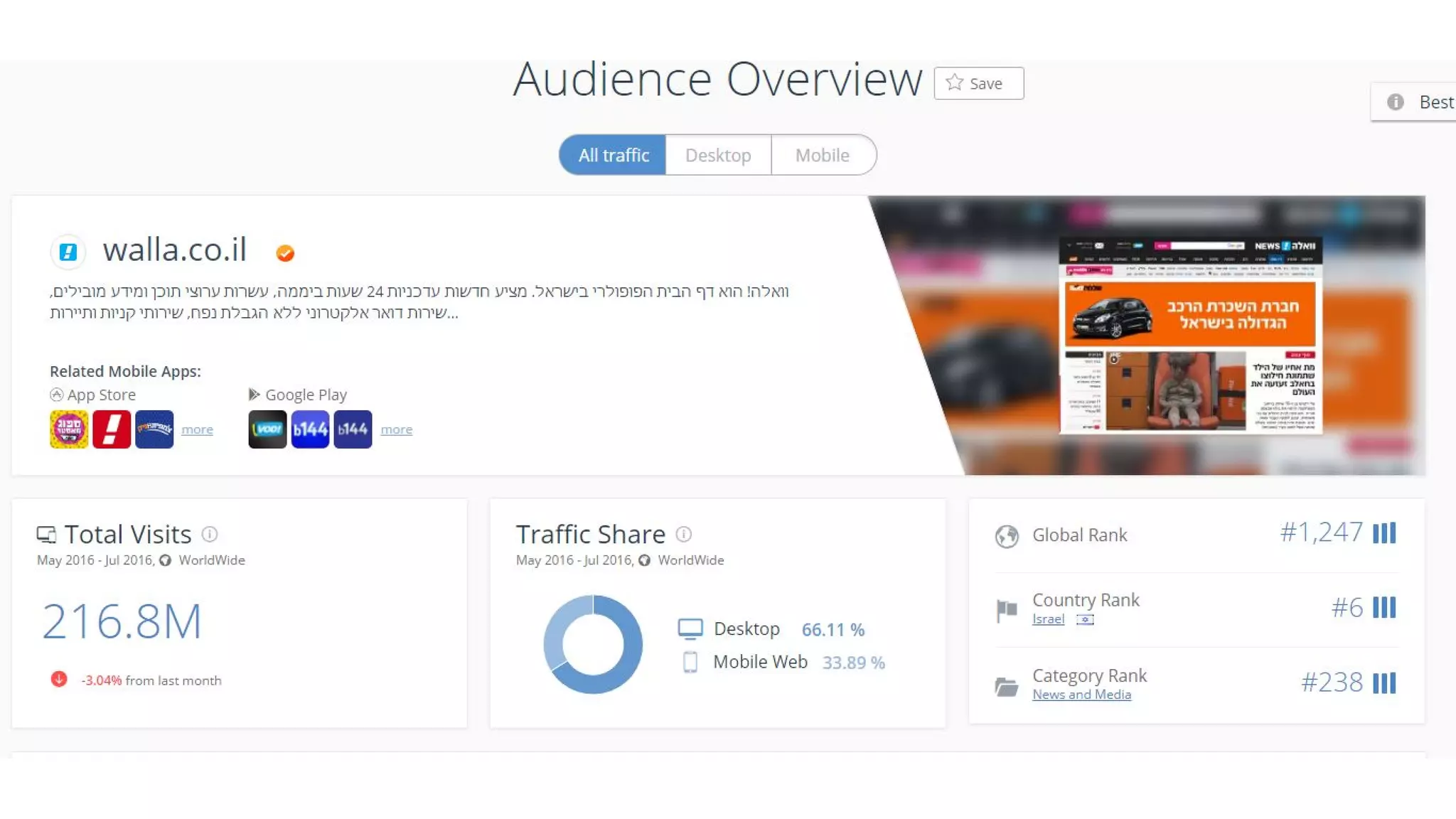Click the Save star button
Viewport: 1456px width, 819px height.
pos(978,83)
